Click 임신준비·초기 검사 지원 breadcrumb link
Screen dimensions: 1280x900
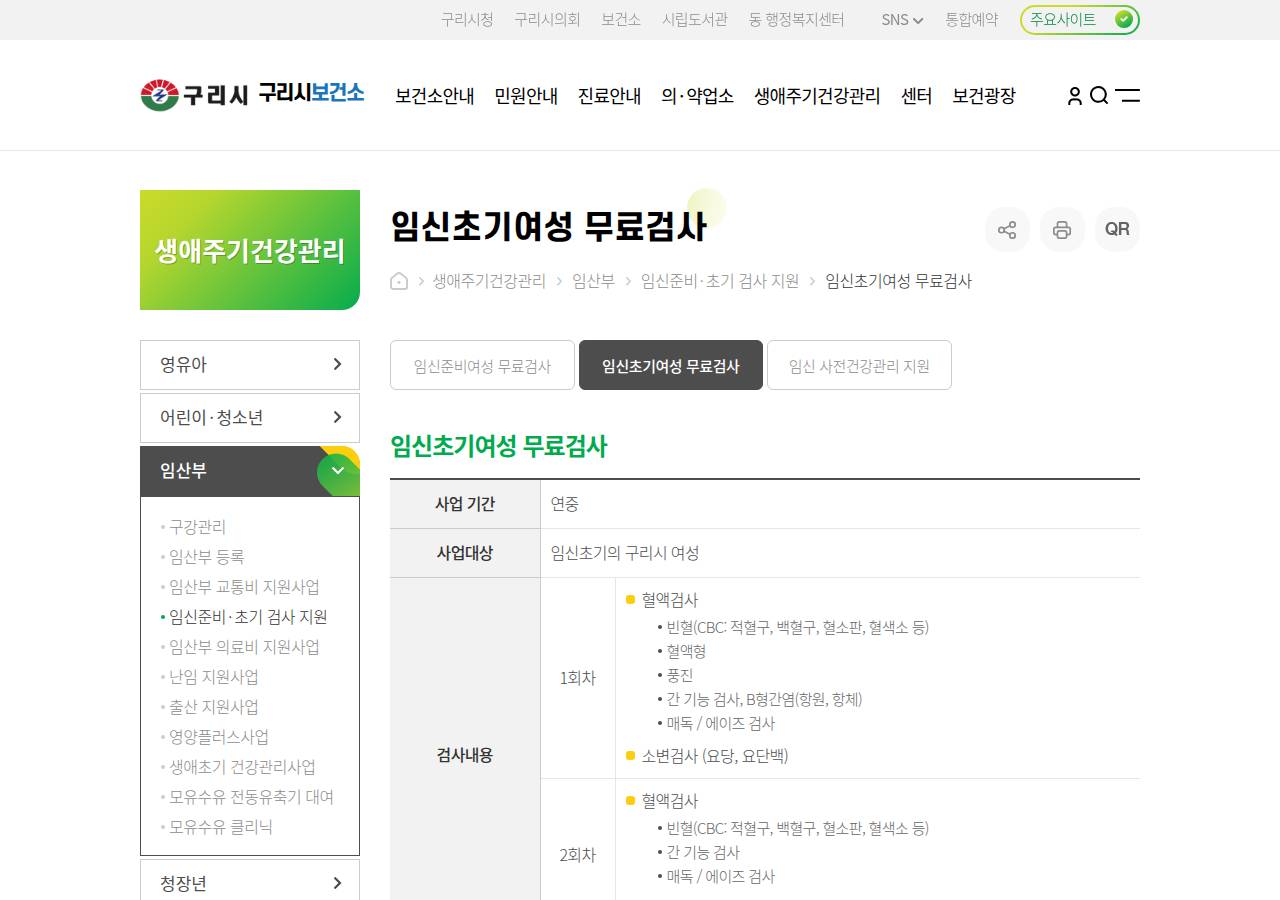720,281
